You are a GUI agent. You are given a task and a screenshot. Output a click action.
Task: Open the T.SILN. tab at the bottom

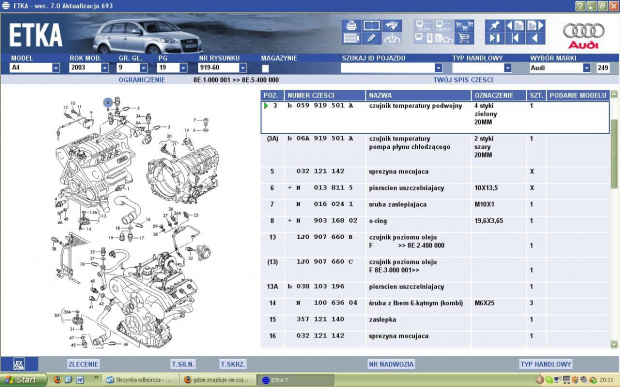point(183,364)
